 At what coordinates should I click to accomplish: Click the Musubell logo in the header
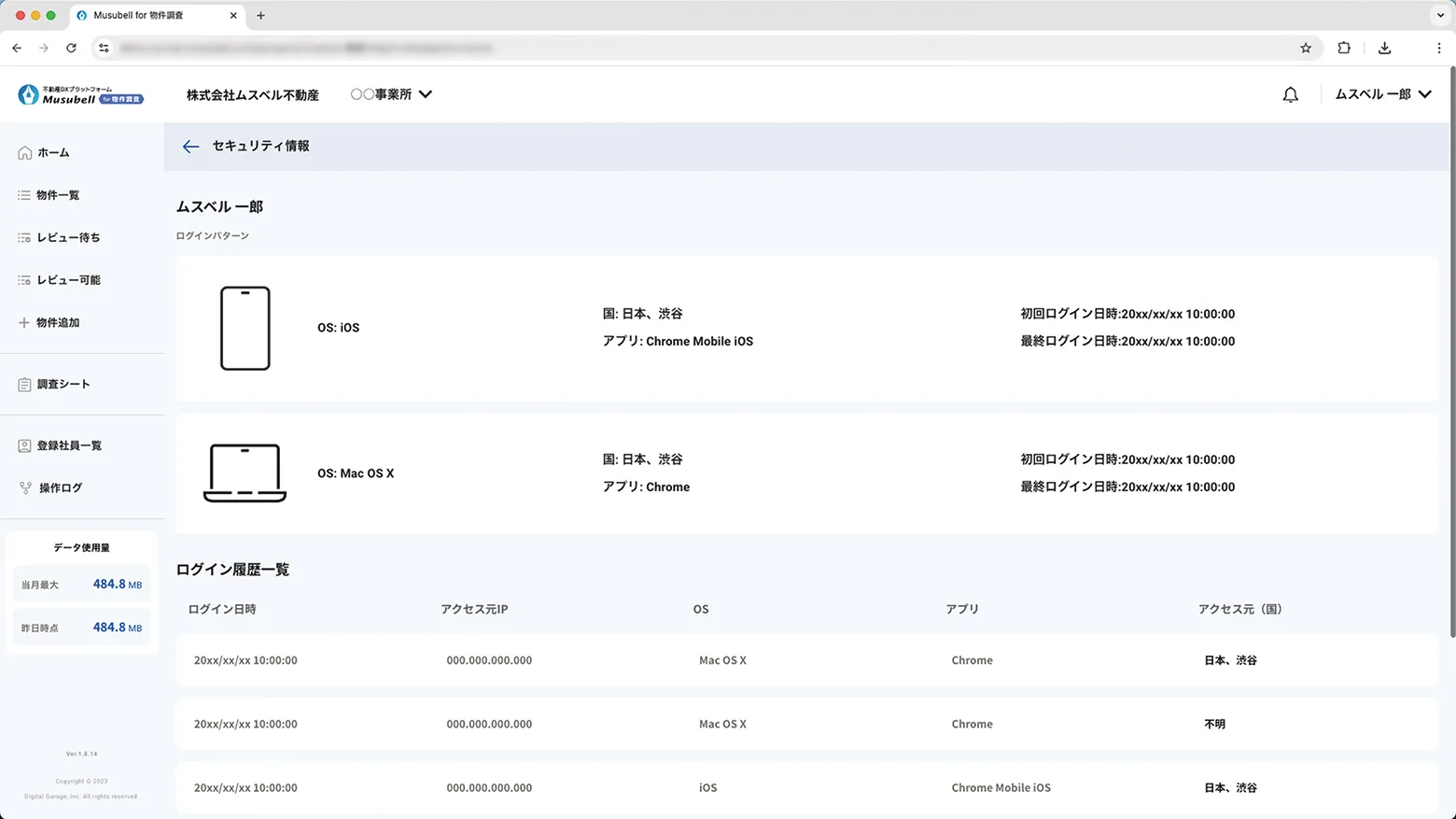79,94
